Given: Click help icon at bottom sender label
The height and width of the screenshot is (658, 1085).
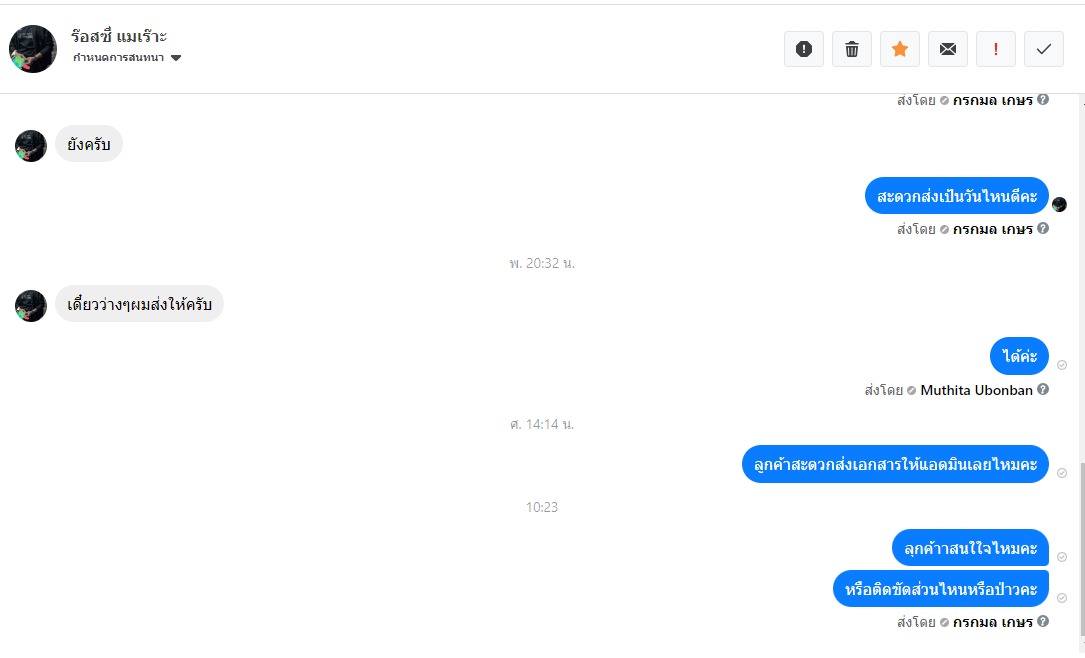Looking at the screenshot, I should pyautogui.click(x=1043, y=621).
